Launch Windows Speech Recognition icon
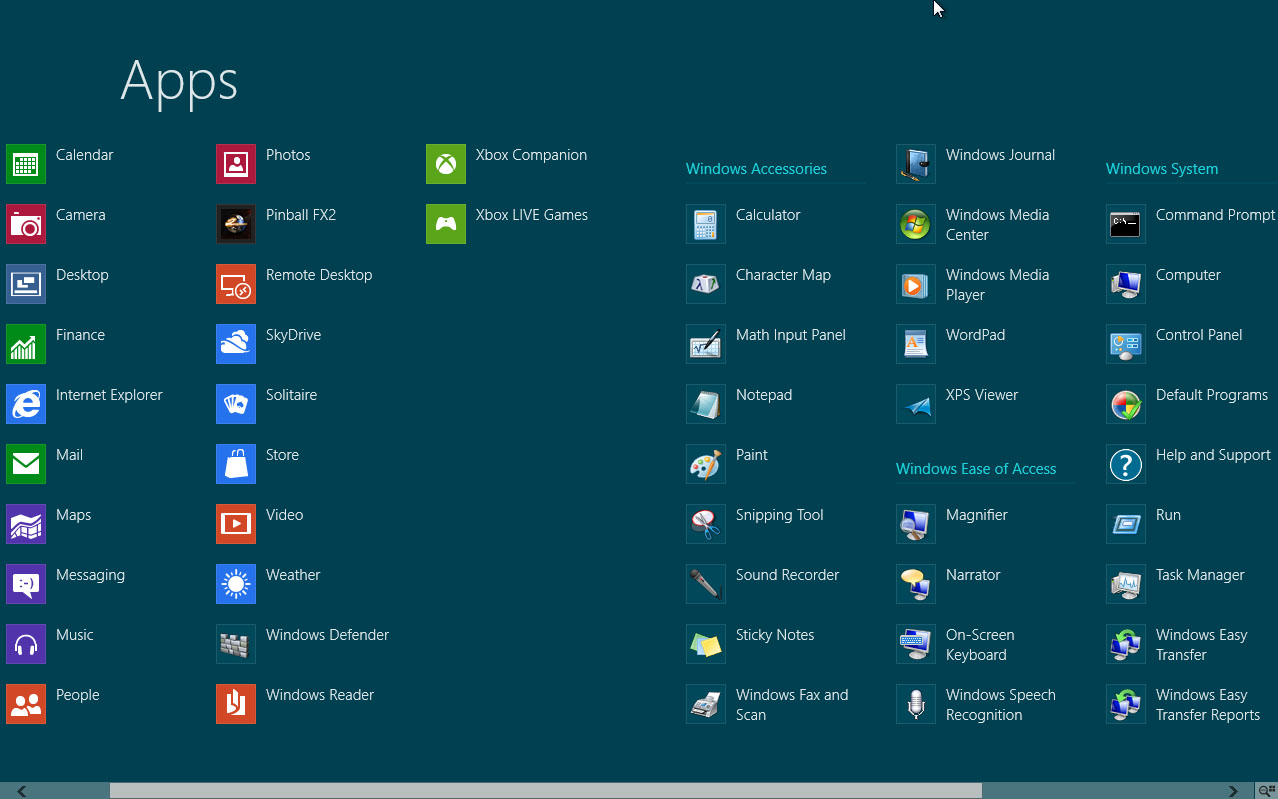Screen dimensions: 1278x799 (x=916, y=704)
